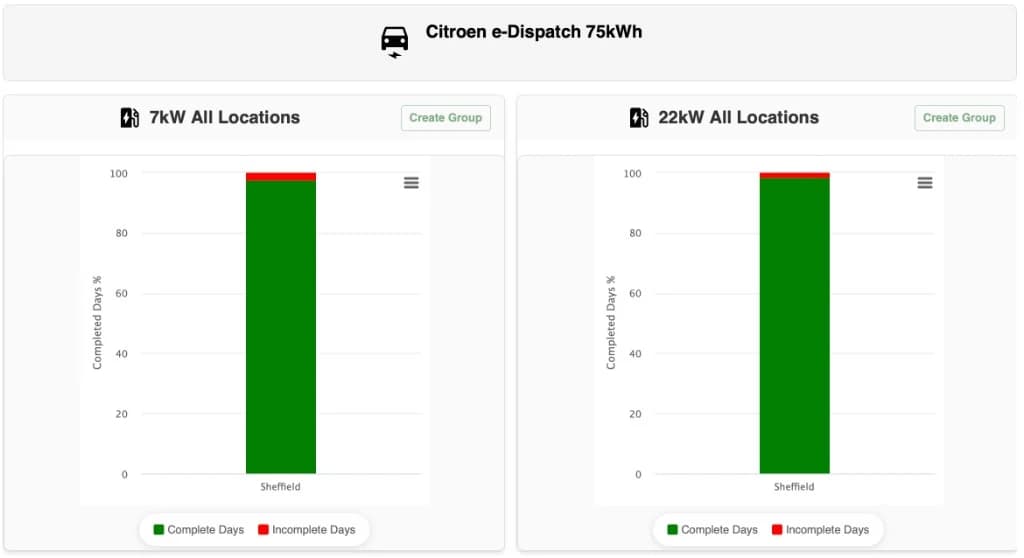Select the green bar segment in 22kW chart
This screenshot has height=558, width=1024.
[795, 325]
